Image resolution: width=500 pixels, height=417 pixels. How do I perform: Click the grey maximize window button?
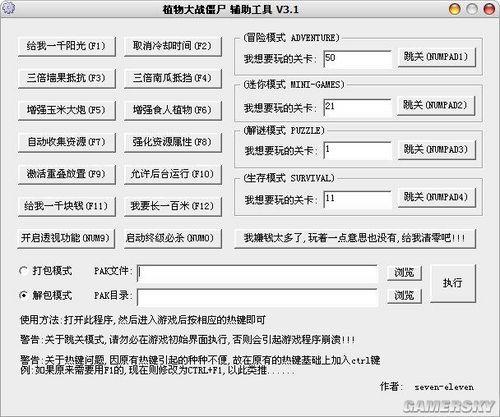(472, 9)
